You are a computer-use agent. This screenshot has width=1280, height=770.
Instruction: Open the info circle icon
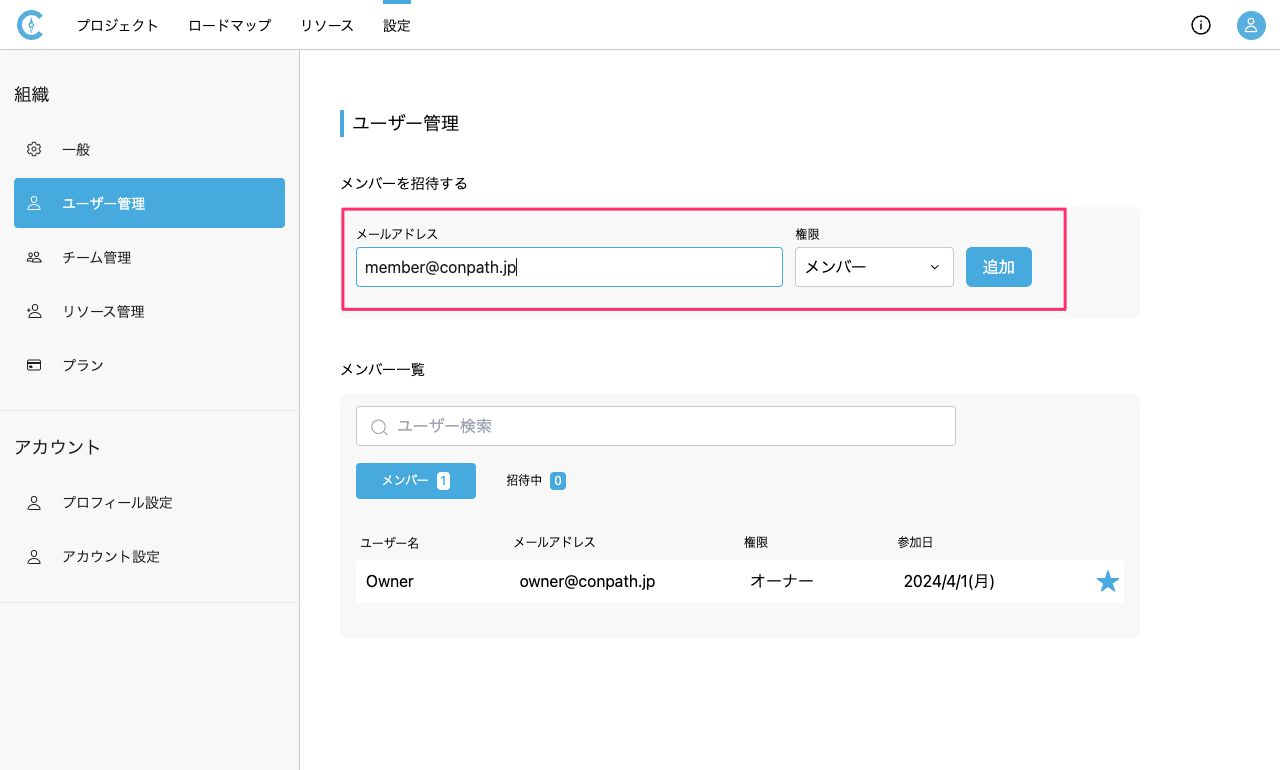tap(1201, 25)
